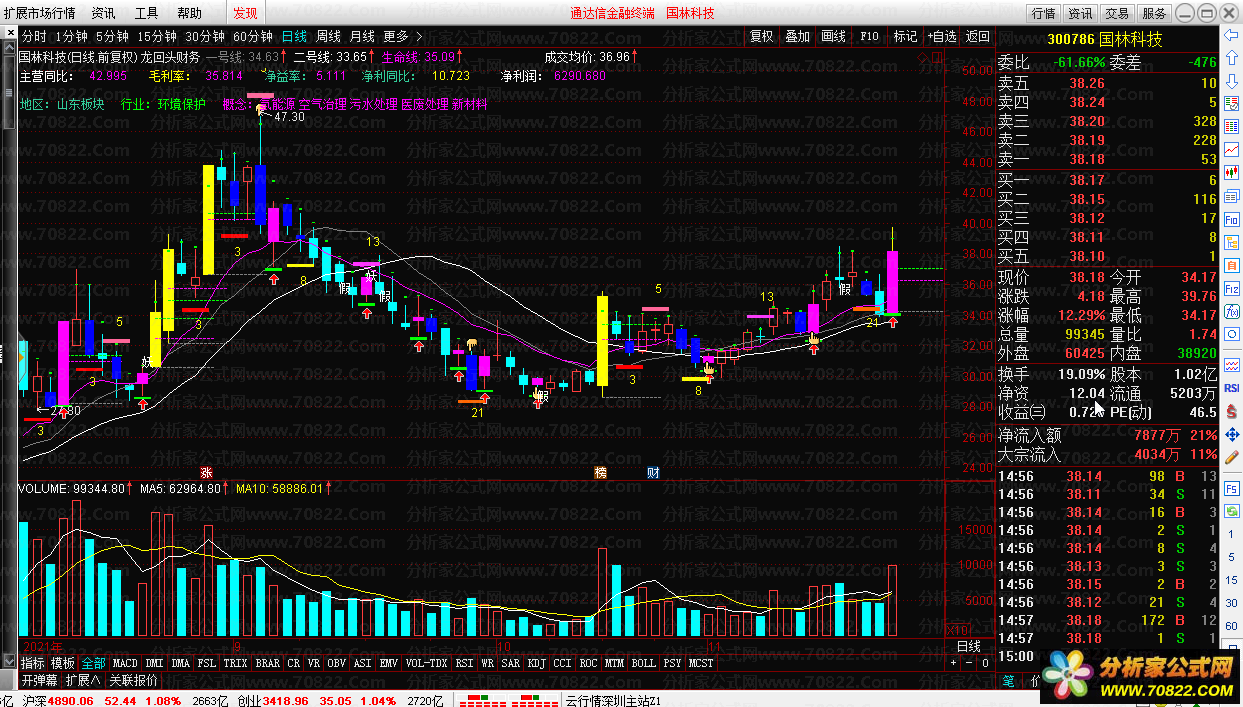The width and height of the screenshot is (1243, 707).
Task: Toggle 复权 price adjustment
Action: coord(762,36)
